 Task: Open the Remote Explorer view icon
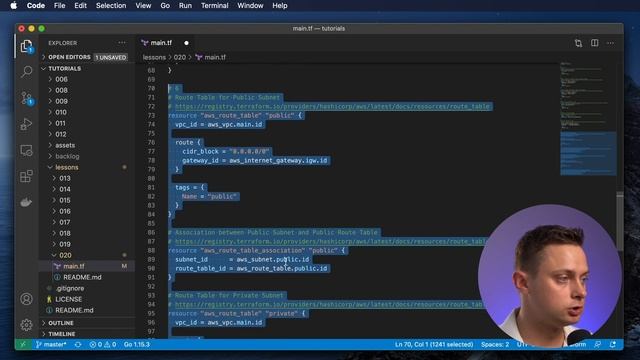(x=27, y=150)
